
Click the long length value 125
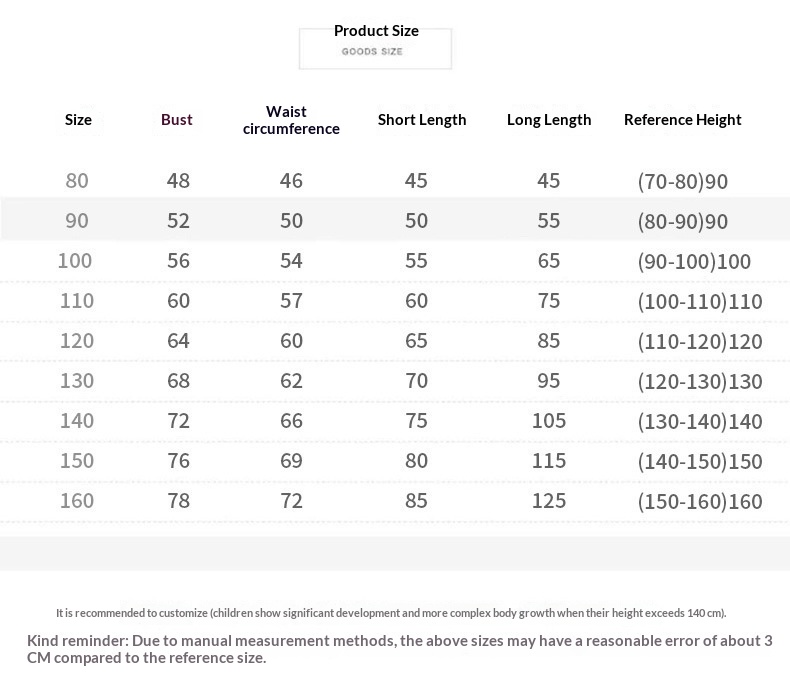(549, 501)
